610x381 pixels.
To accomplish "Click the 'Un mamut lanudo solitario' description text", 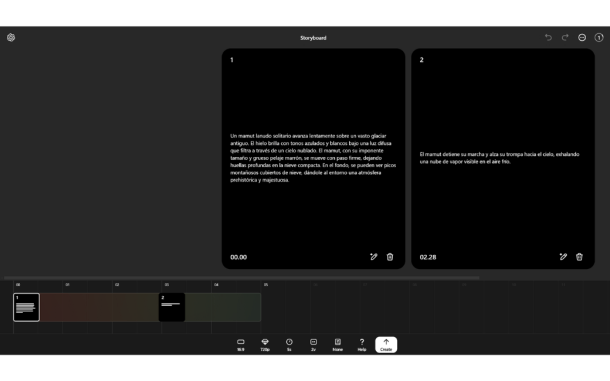I will (313, 158).
